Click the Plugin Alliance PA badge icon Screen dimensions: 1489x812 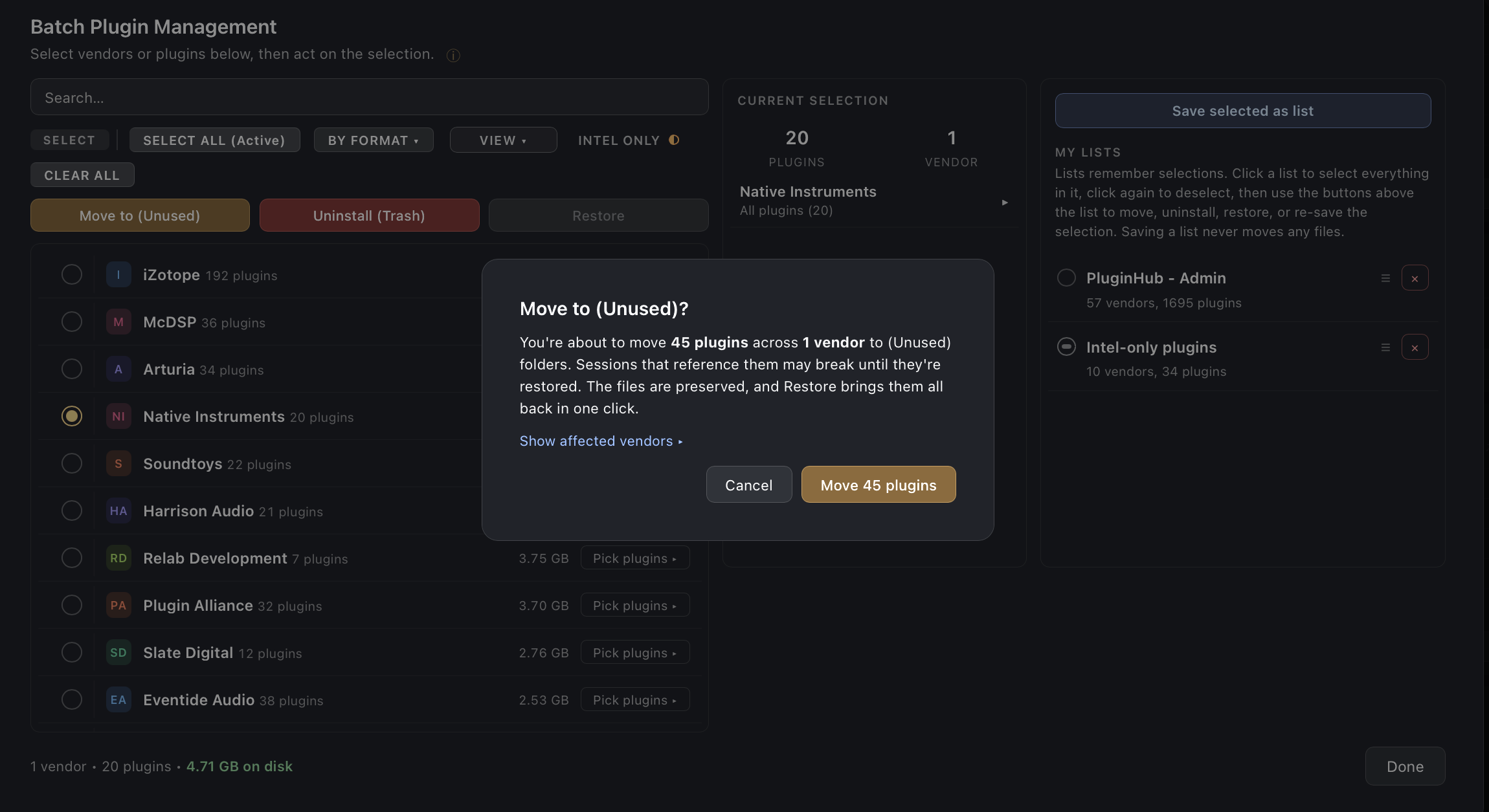[x=118, y=606]
